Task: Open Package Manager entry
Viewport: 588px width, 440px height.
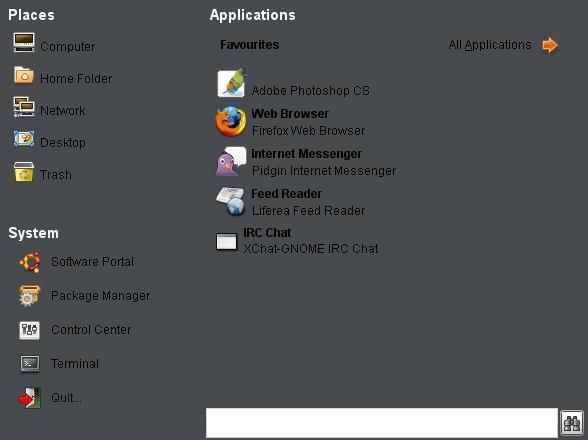Action: (100, 296)
